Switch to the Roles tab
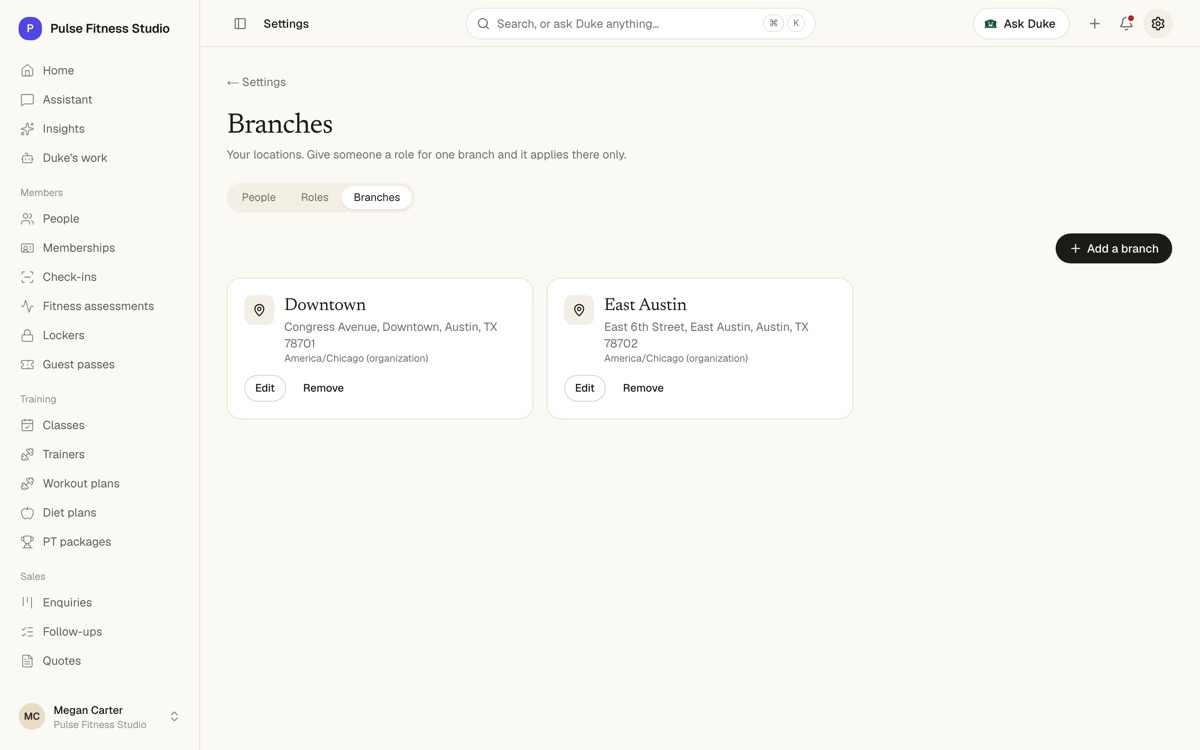1200x750 pixels. (315, 198)
